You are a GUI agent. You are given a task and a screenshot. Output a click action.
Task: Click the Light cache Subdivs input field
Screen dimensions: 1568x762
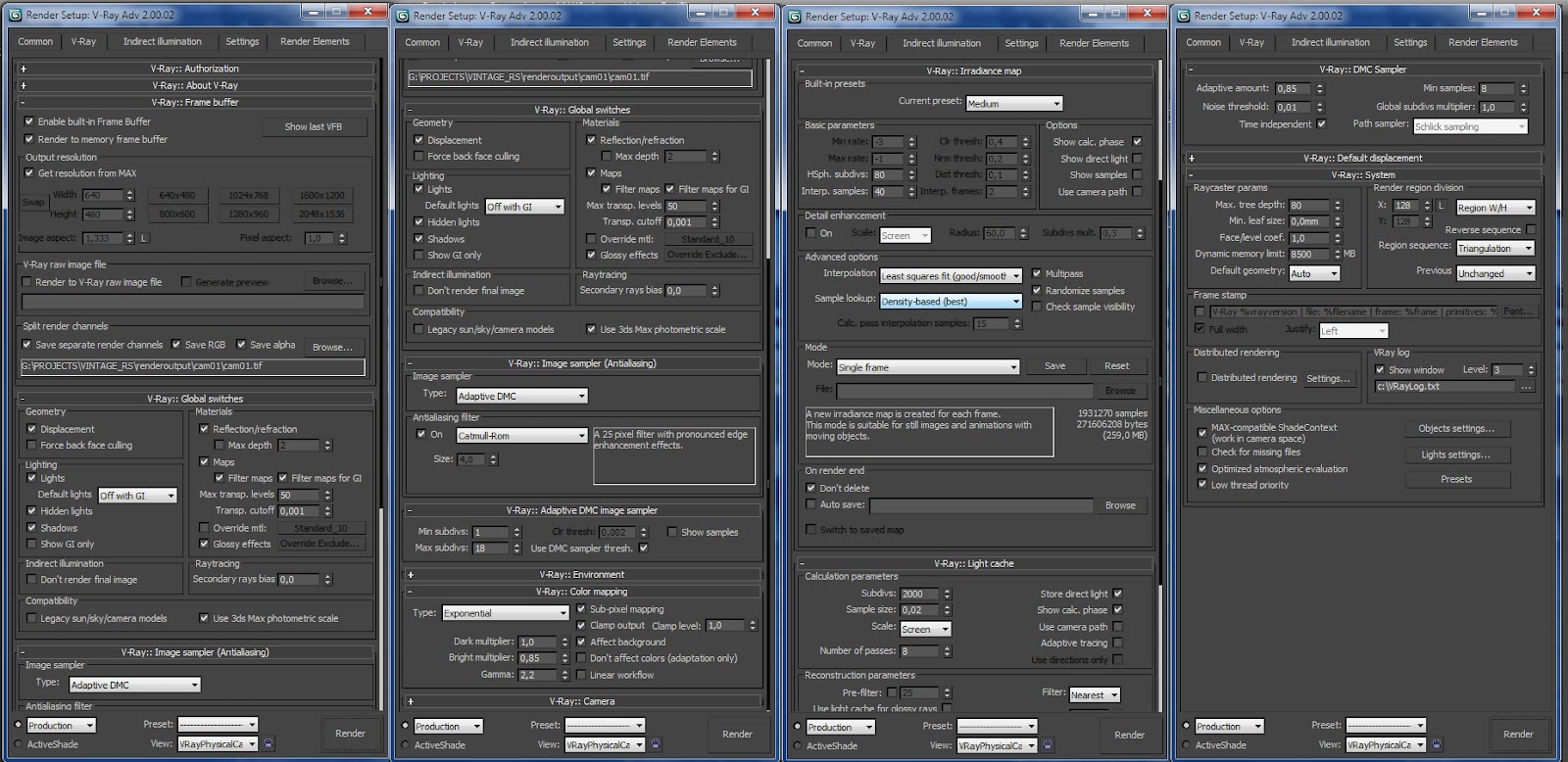click(920, 594)
